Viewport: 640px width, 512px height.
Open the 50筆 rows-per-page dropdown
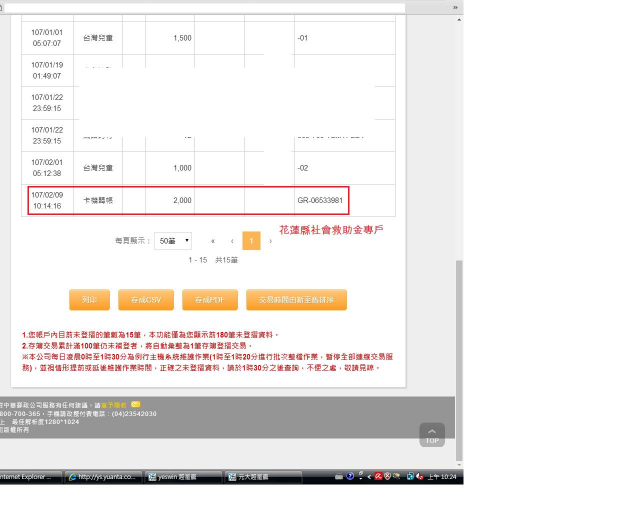pos(173,241)
